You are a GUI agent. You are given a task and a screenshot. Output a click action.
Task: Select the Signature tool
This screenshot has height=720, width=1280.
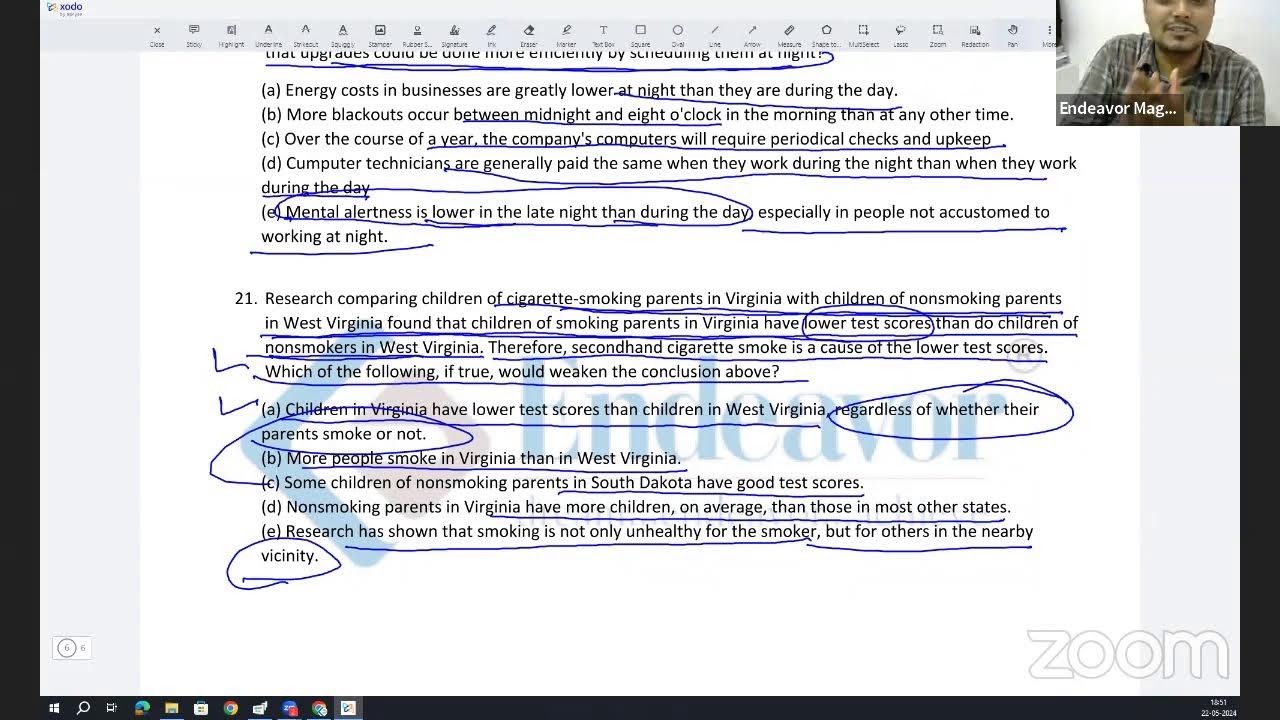[454, 35]
